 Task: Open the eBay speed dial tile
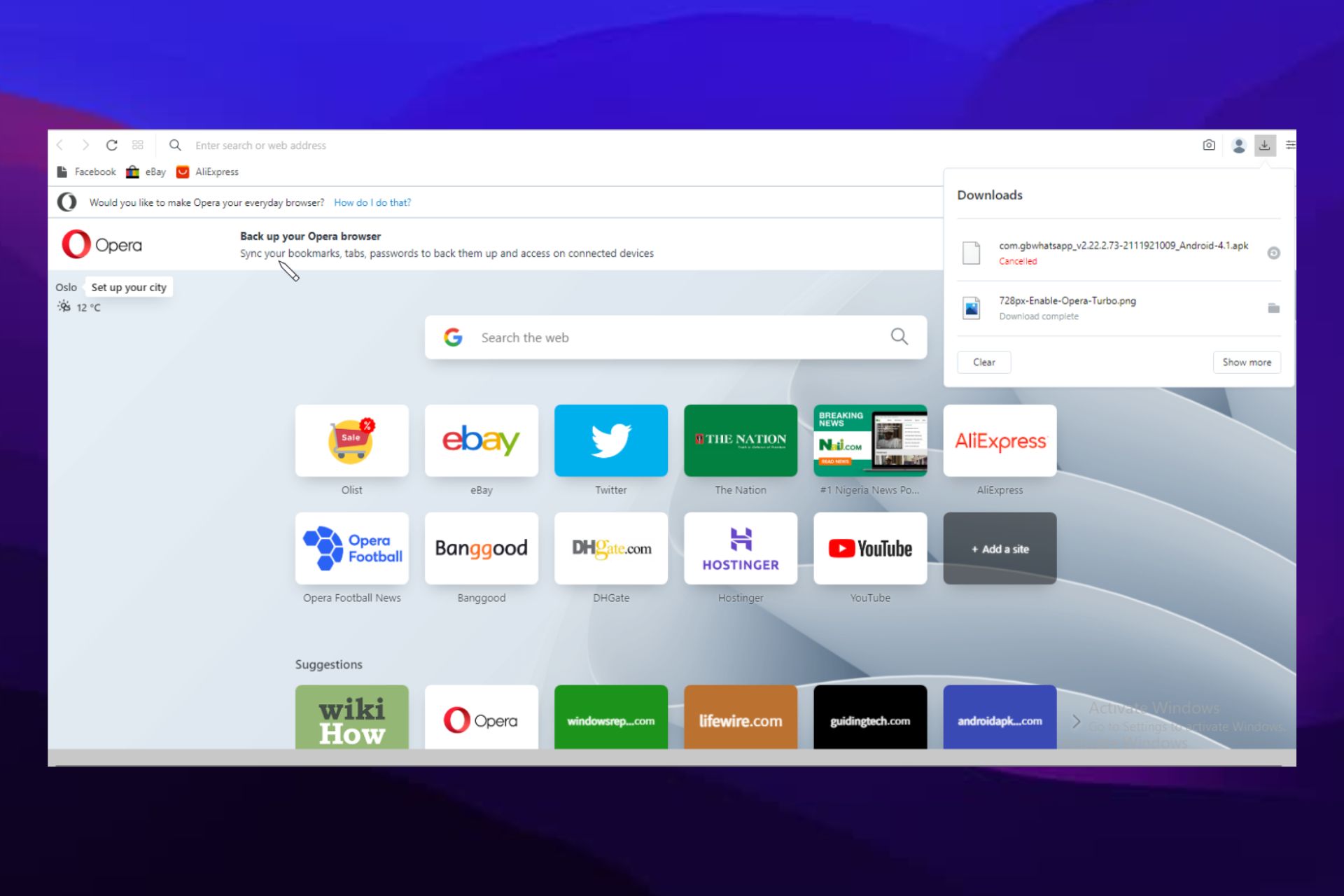coord(482,440)
